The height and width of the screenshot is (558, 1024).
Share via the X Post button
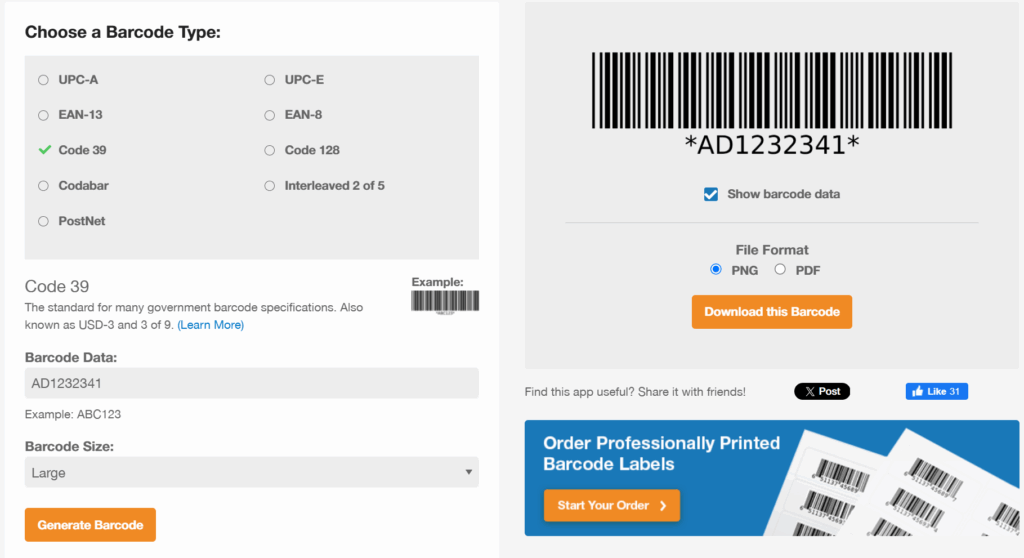point(822,391)
